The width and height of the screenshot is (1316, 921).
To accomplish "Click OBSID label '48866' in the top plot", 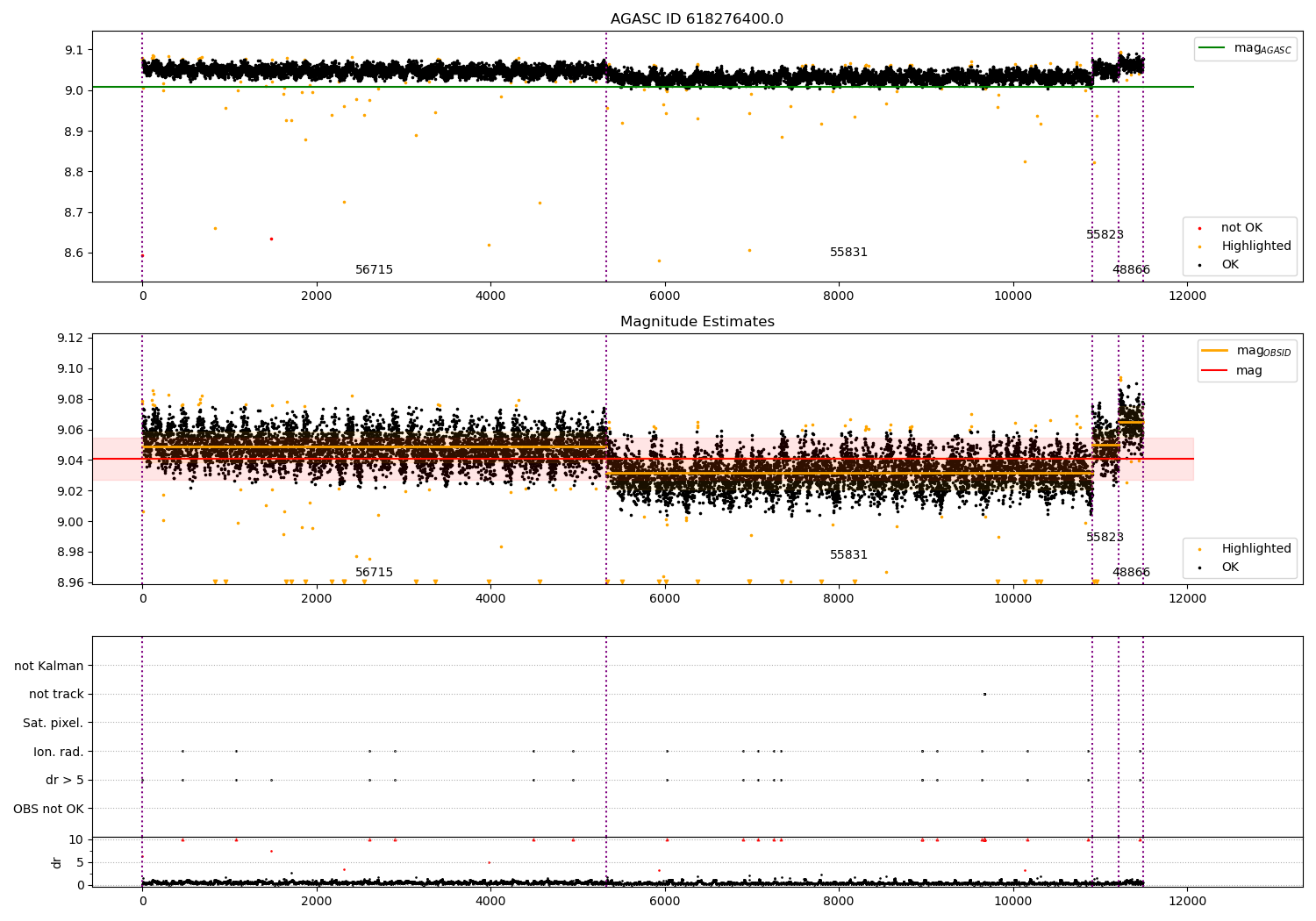I will (1131, 270).
